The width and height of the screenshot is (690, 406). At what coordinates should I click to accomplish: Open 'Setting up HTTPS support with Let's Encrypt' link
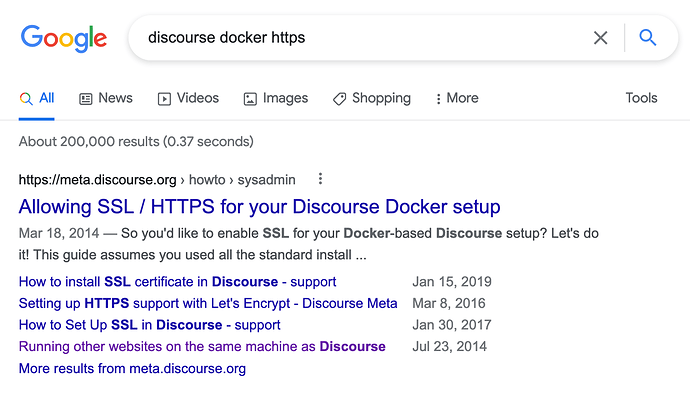pos(208,303)
